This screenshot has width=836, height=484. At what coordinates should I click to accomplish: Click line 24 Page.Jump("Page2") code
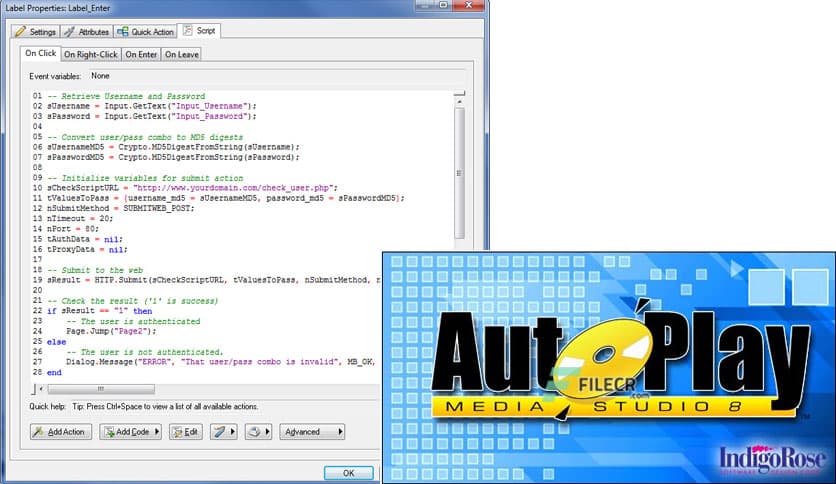tap(111, 331)
